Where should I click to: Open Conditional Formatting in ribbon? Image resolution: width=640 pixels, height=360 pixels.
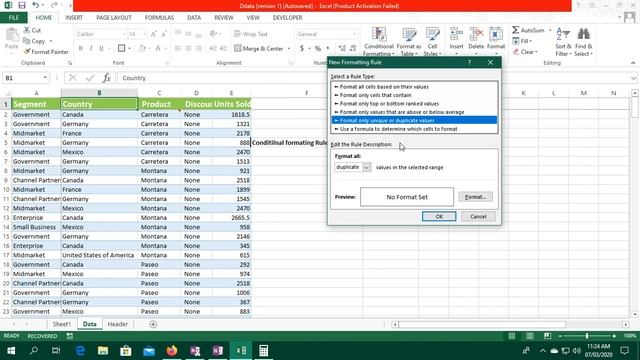coord(379,42)
